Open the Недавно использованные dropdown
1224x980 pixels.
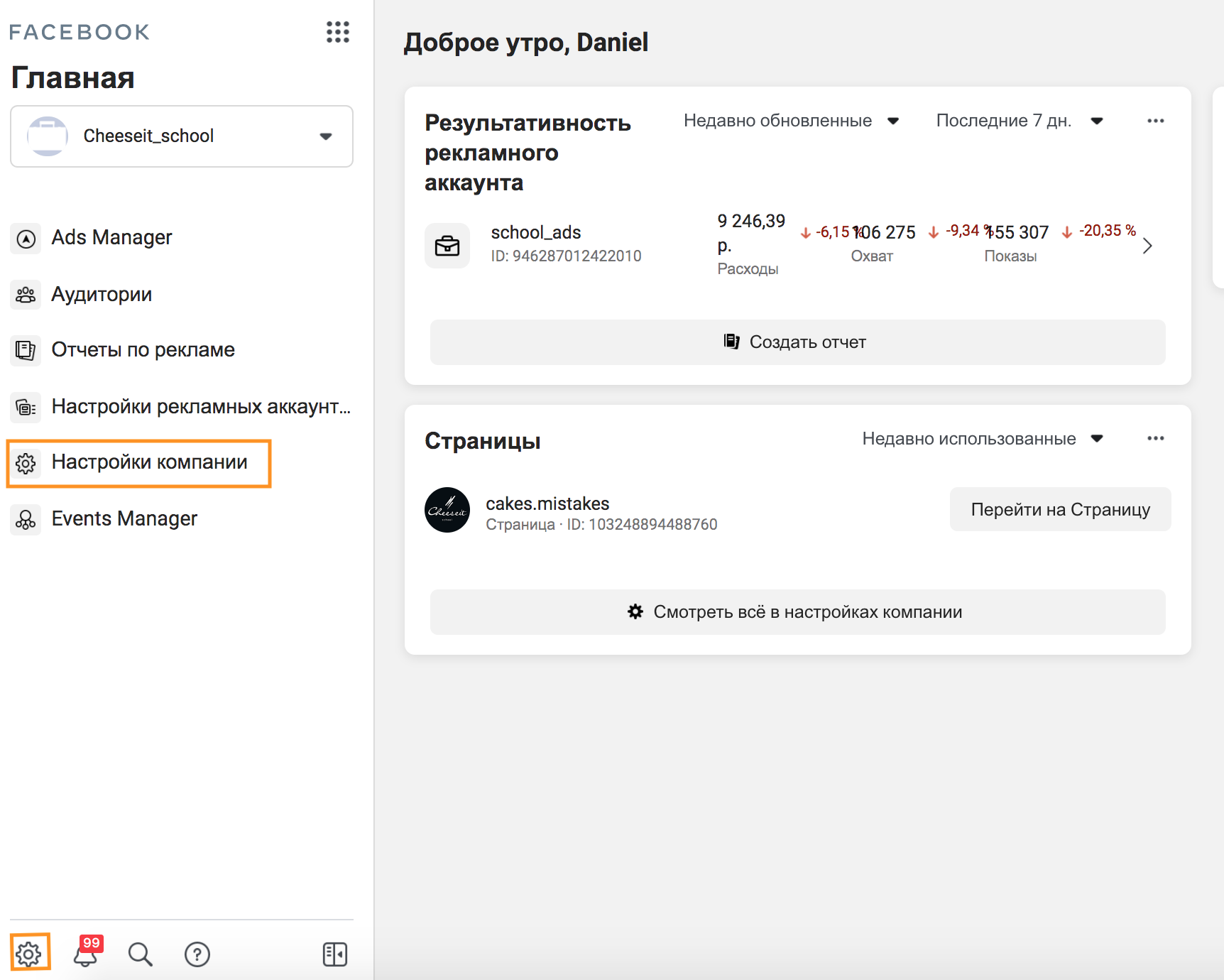(x=983, y=439)
